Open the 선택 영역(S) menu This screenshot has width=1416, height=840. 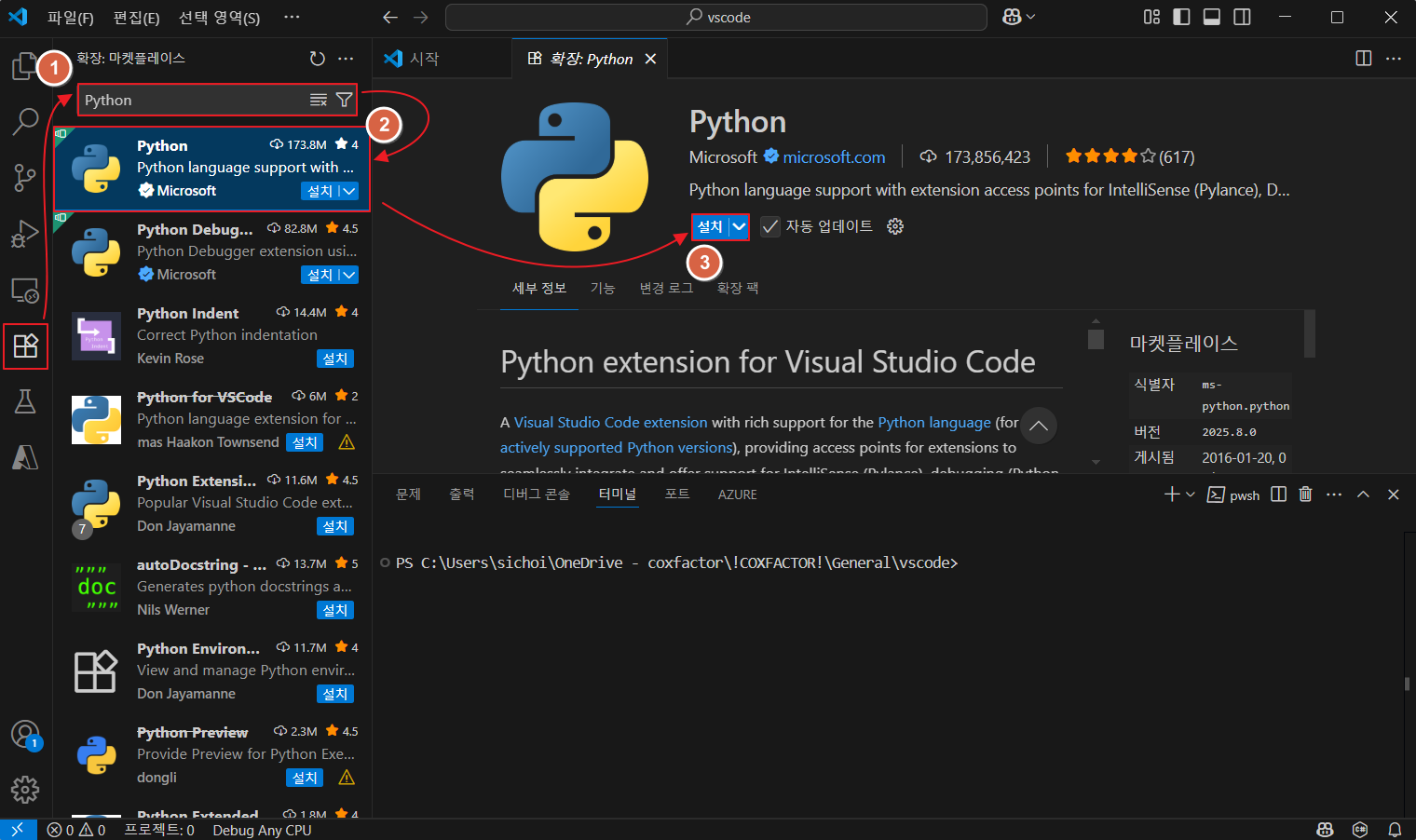(219, 18)
